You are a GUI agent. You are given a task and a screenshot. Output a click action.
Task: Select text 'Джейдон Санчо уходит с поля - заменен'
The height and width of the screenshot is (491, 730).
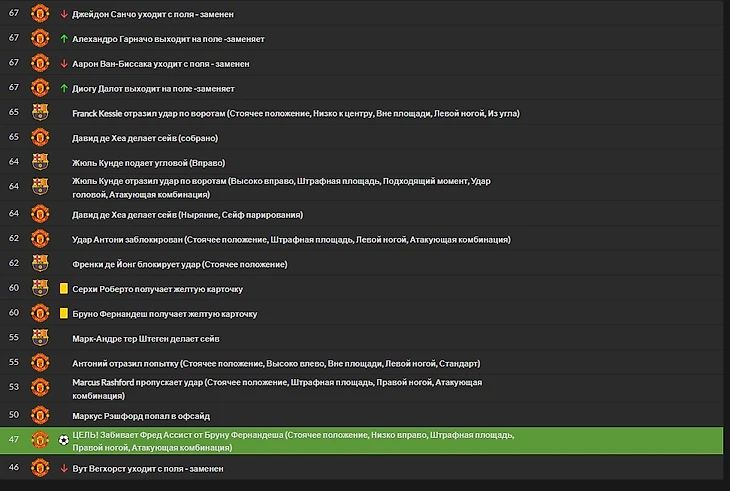pyautogui.click(x=153, y=14)
